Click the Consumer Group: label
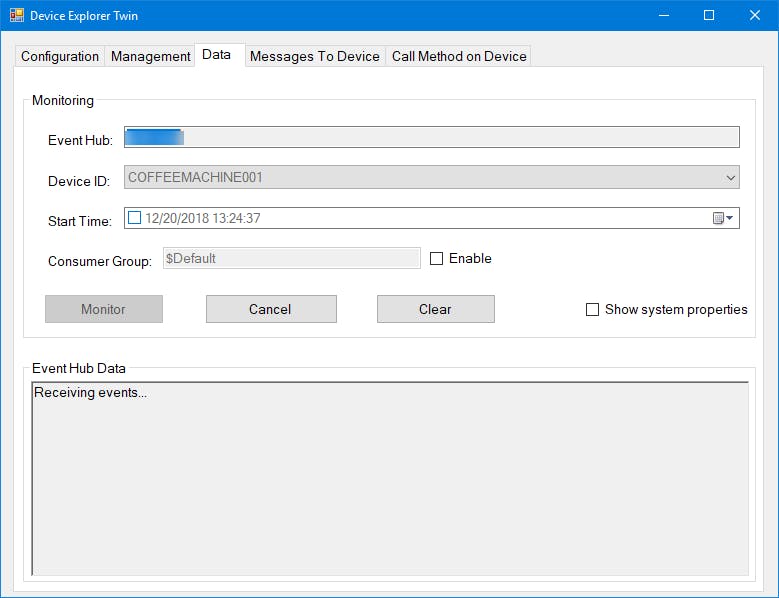This screenshot has width=779, height=598. click(100, 261)
